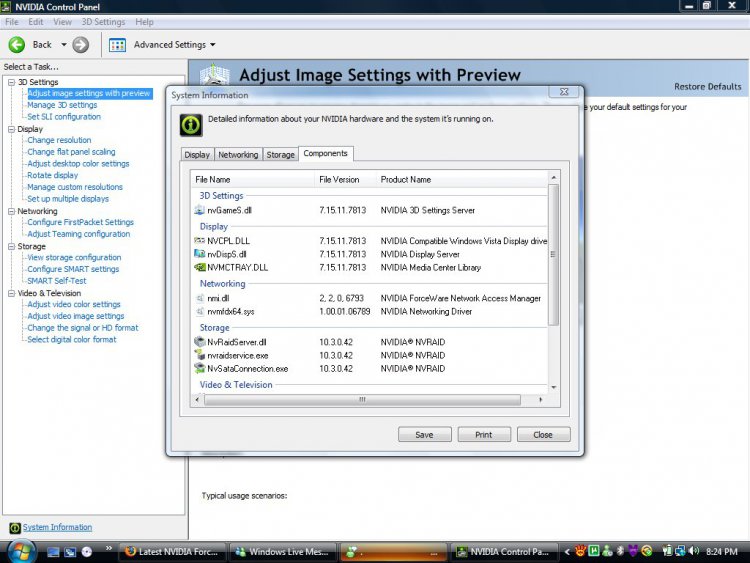Collapse the Video & Television tree node
The image size is (750, 563).
11,293
